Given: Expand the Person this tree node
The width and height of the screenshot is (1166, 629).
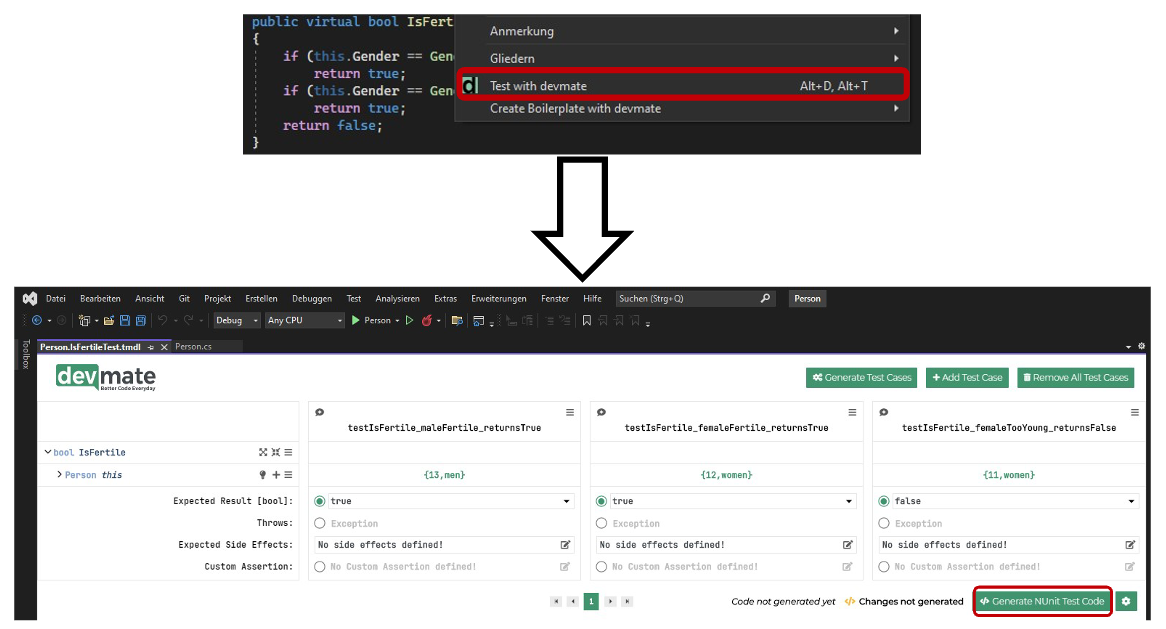Looking at the screenshot, I should pos(59,474).
